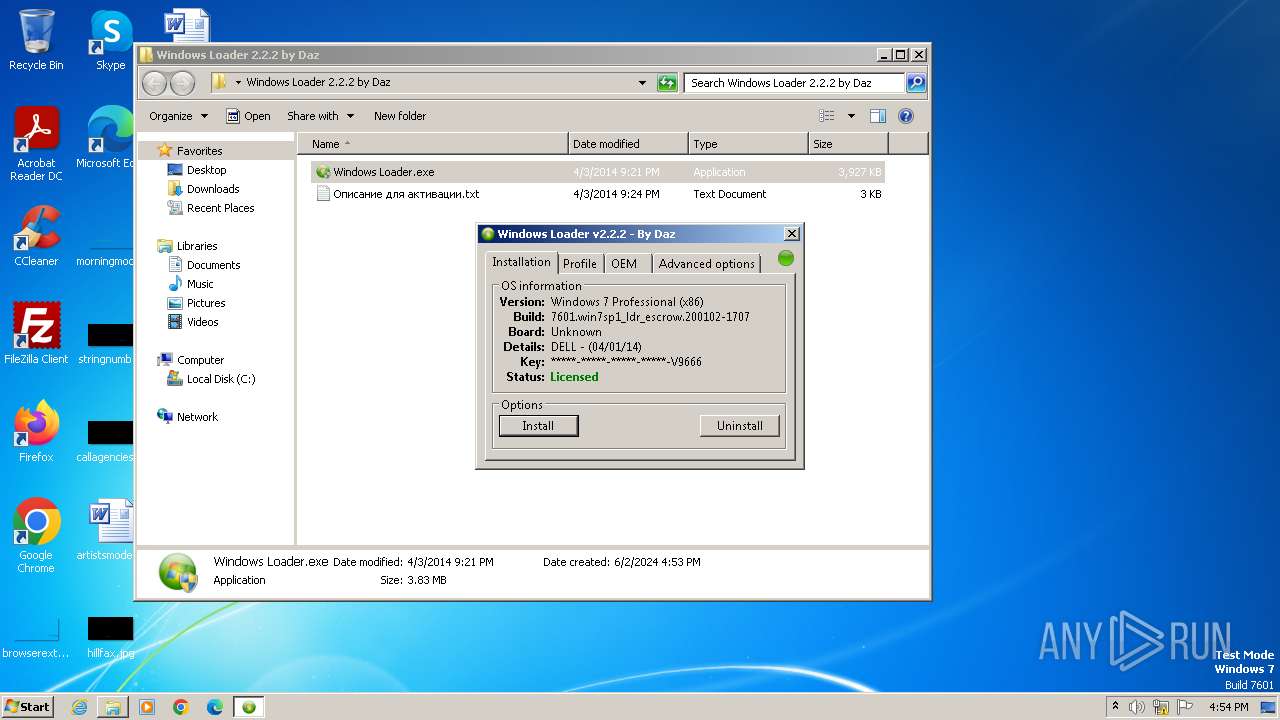Toggle the preview pane icon
Image resolution: width=1280 pixels, height=720 pixels.
click(x=878, y=116)
